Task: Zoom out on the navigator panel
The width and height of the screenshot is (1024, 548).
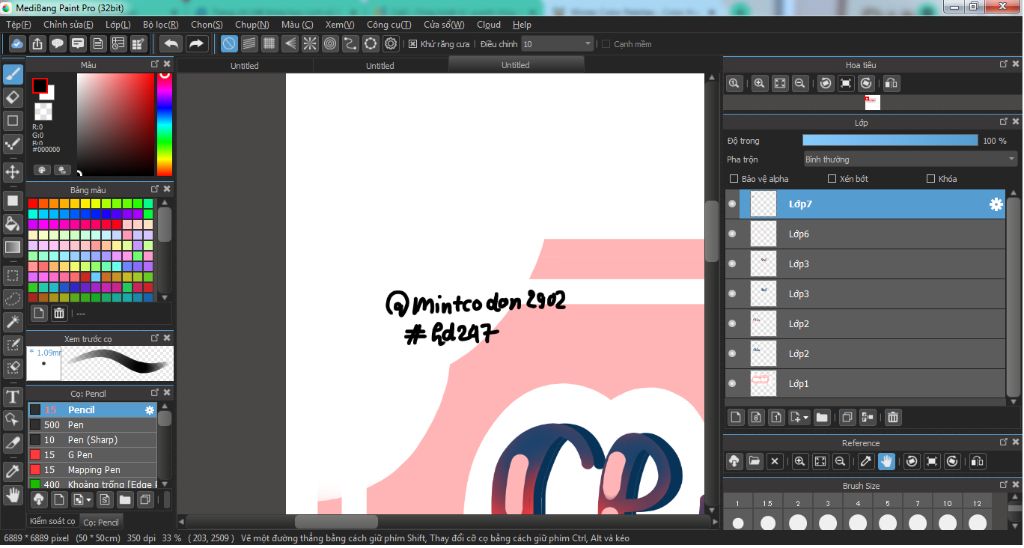Action: (x=799, y=84)
